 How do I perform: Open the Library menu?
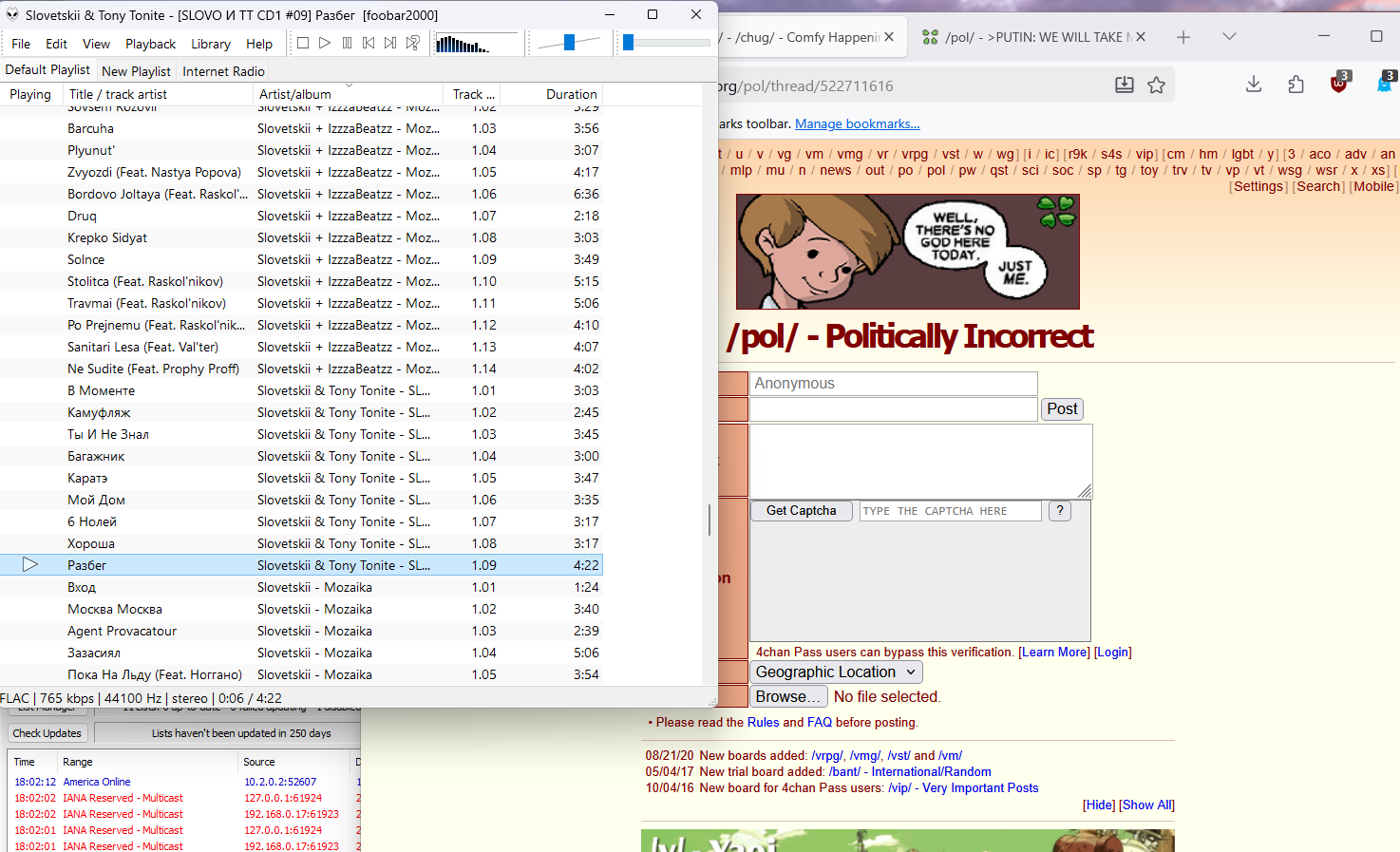[211, 44]
